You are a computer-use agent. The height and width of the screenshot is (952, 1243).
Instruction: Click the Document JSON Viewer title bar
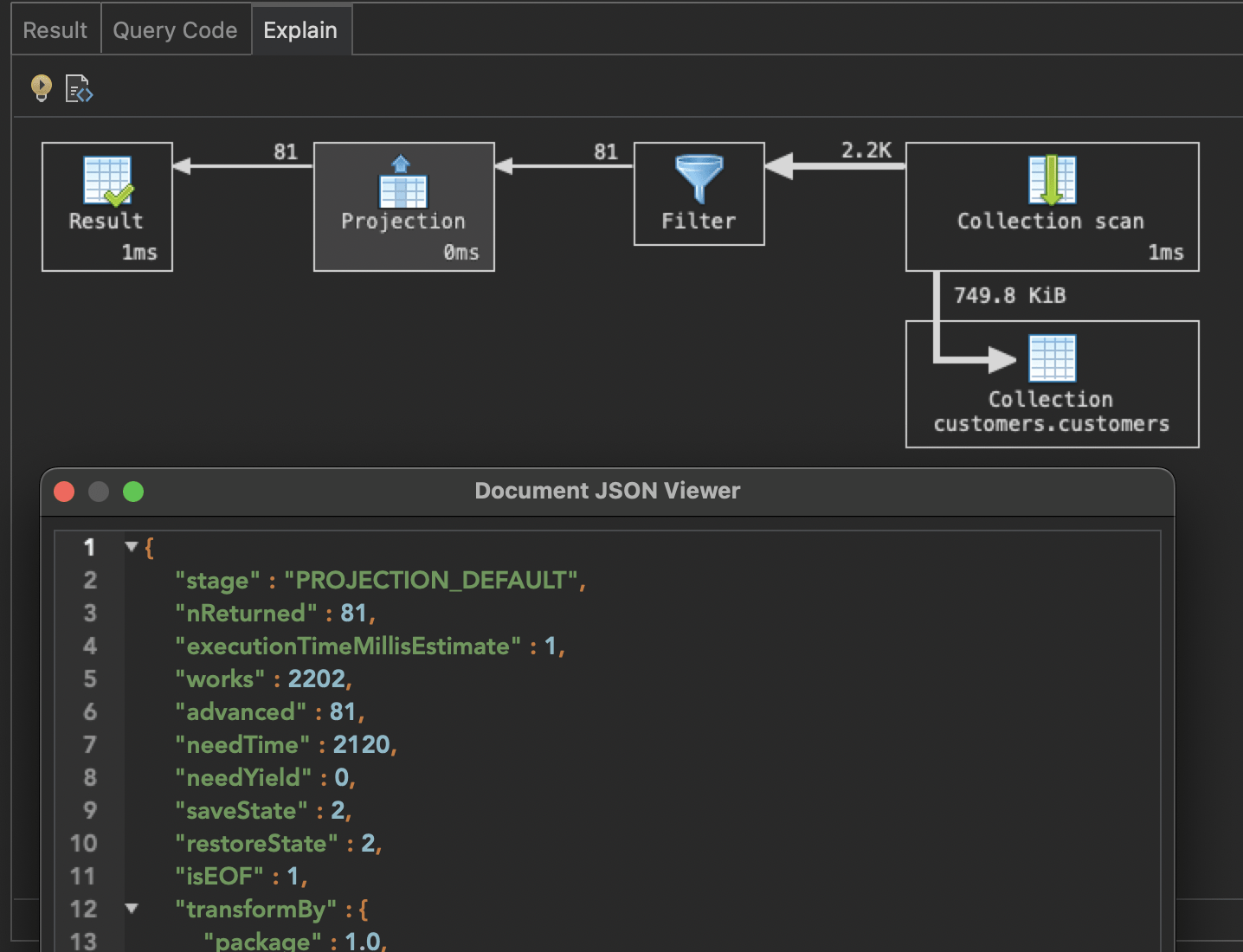point(607,492)
